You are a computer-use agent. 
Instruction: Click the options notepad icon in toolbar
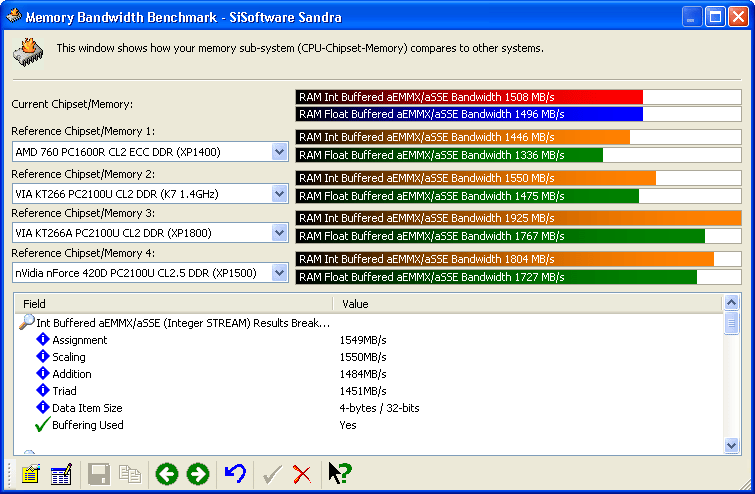[31, 474]
